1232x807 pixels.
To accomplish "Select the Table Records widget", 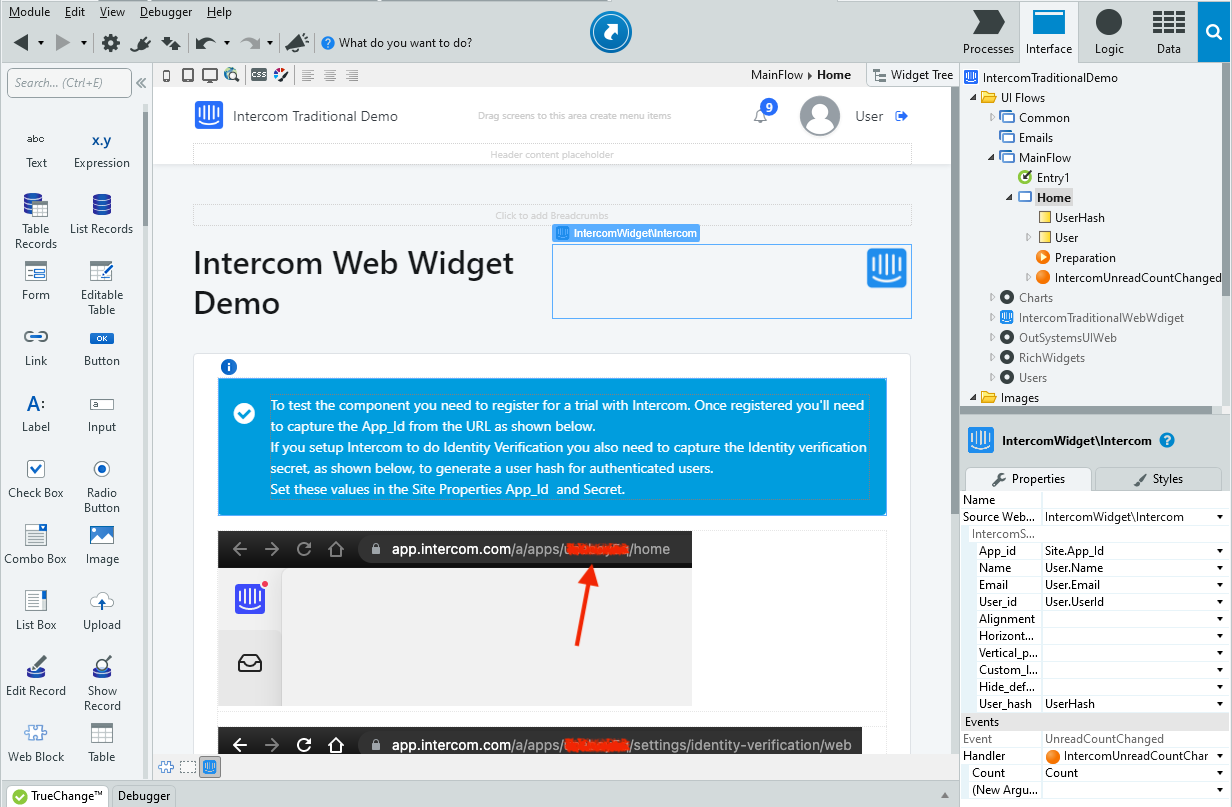I will coord(36,222).
